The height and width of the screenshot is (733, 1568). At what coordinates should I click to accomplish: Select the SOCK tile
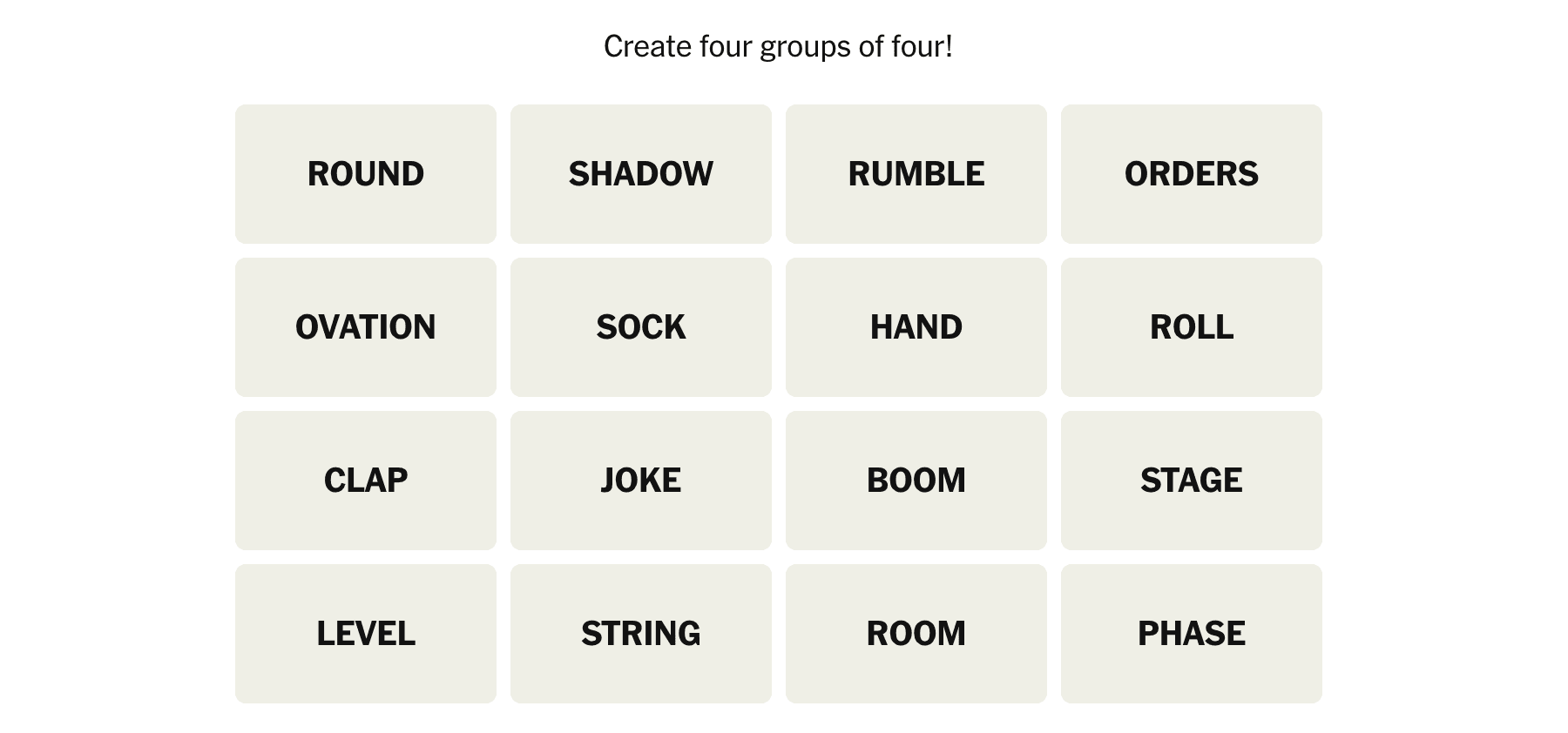point(641,327)
